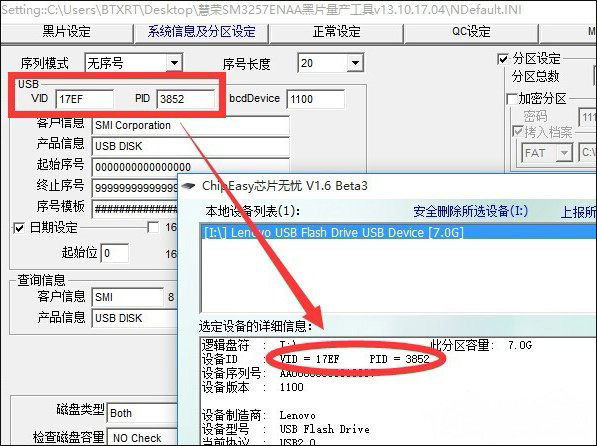
Task: Click the 密码 password field
Action: point(587,117)
